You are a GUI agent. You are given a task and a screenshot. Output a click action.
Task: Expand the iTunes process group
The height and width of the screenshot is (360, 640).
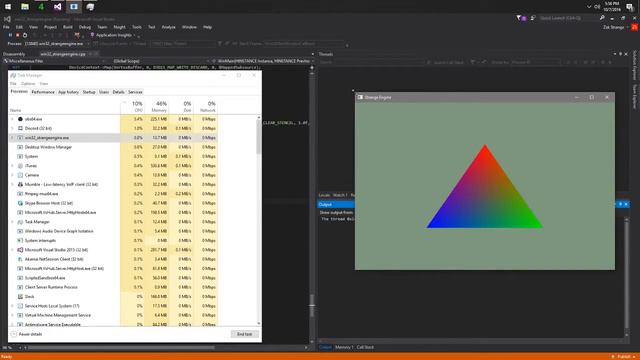pos(12,166)
